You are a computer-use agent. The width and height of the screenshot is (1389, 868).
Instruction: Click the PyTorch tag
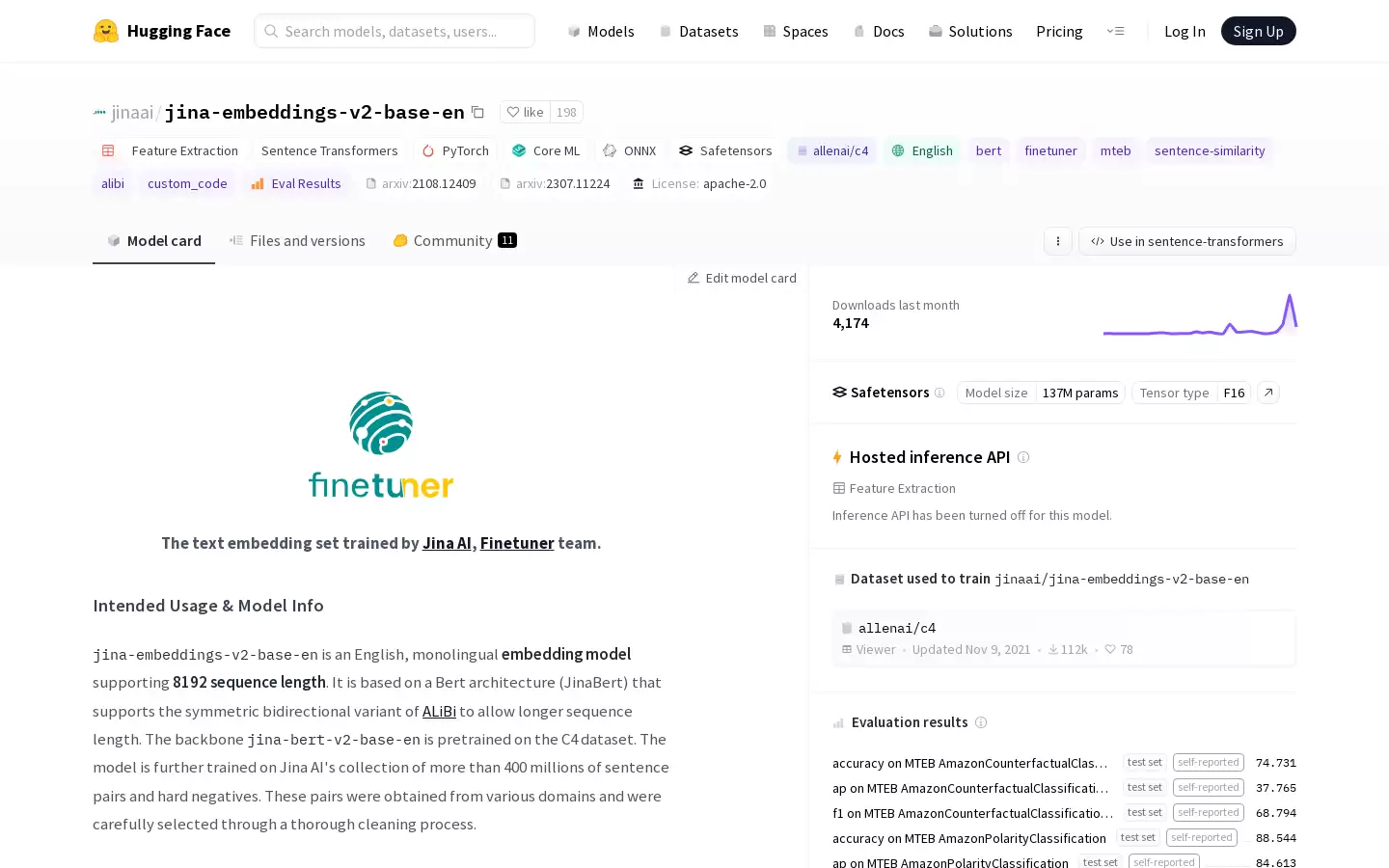pos(455,150)
